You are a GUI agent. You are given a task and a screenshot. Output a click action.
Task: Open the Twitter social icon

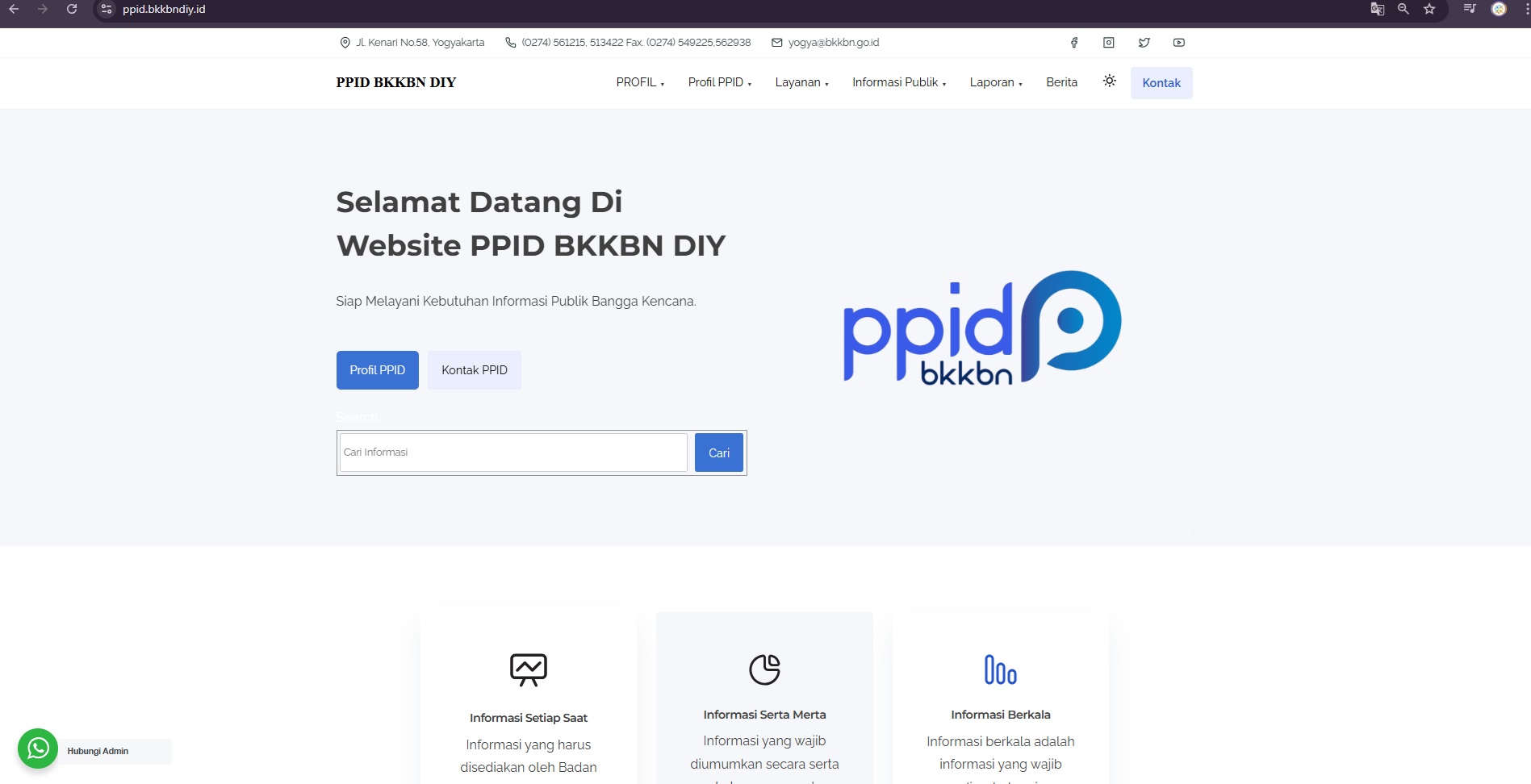1144,43
